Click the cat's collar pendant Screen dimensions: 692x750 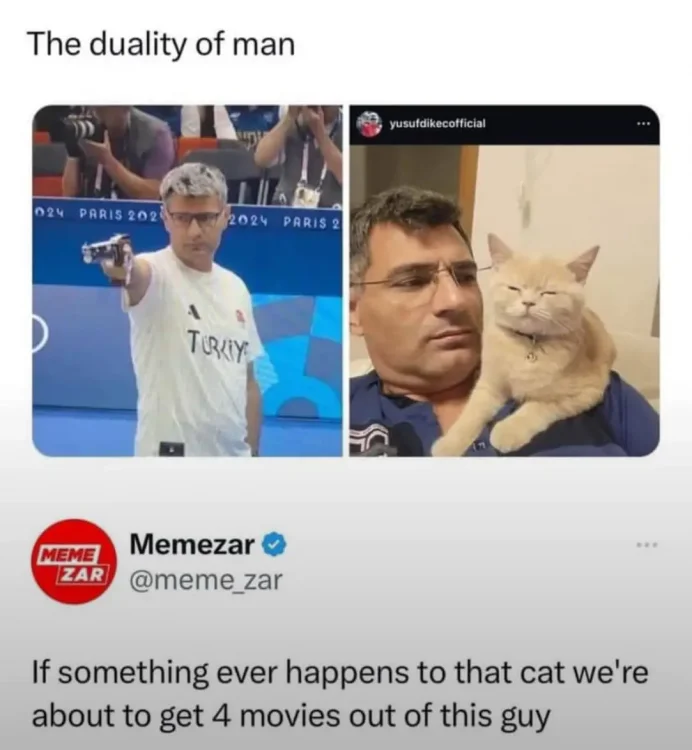(532, 356)
